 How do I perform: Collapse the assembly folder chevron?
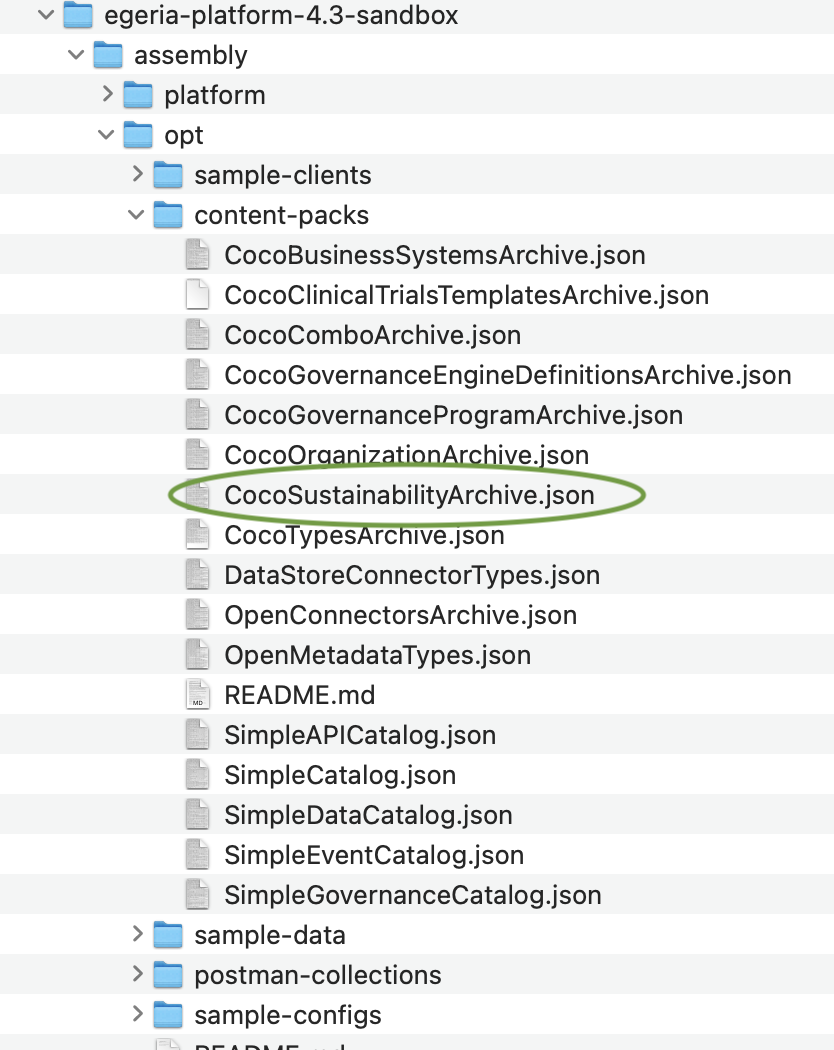(x=76, y=56)
